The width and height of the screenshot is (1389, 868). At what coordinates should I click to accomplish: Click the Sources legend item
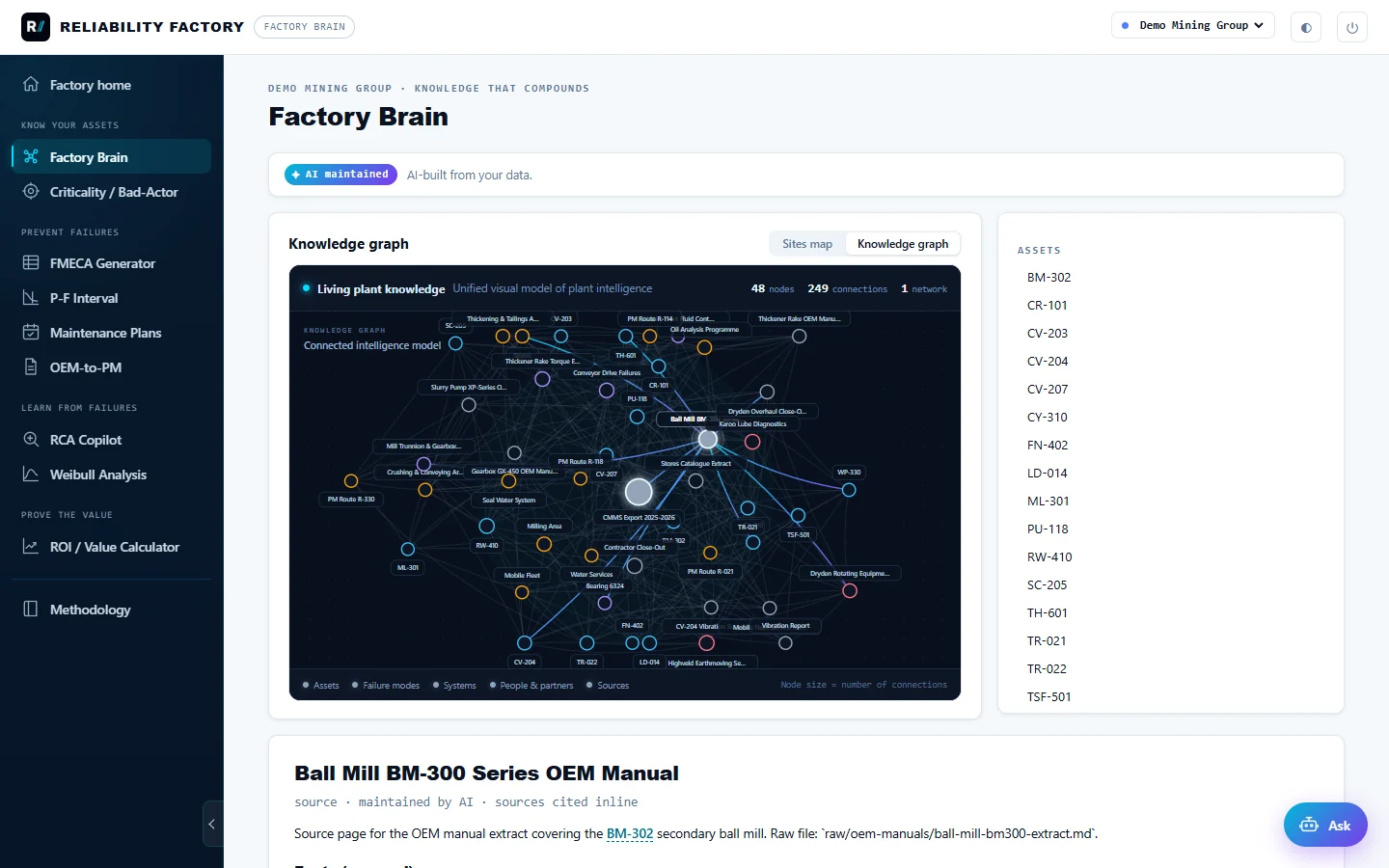(608, 686)
